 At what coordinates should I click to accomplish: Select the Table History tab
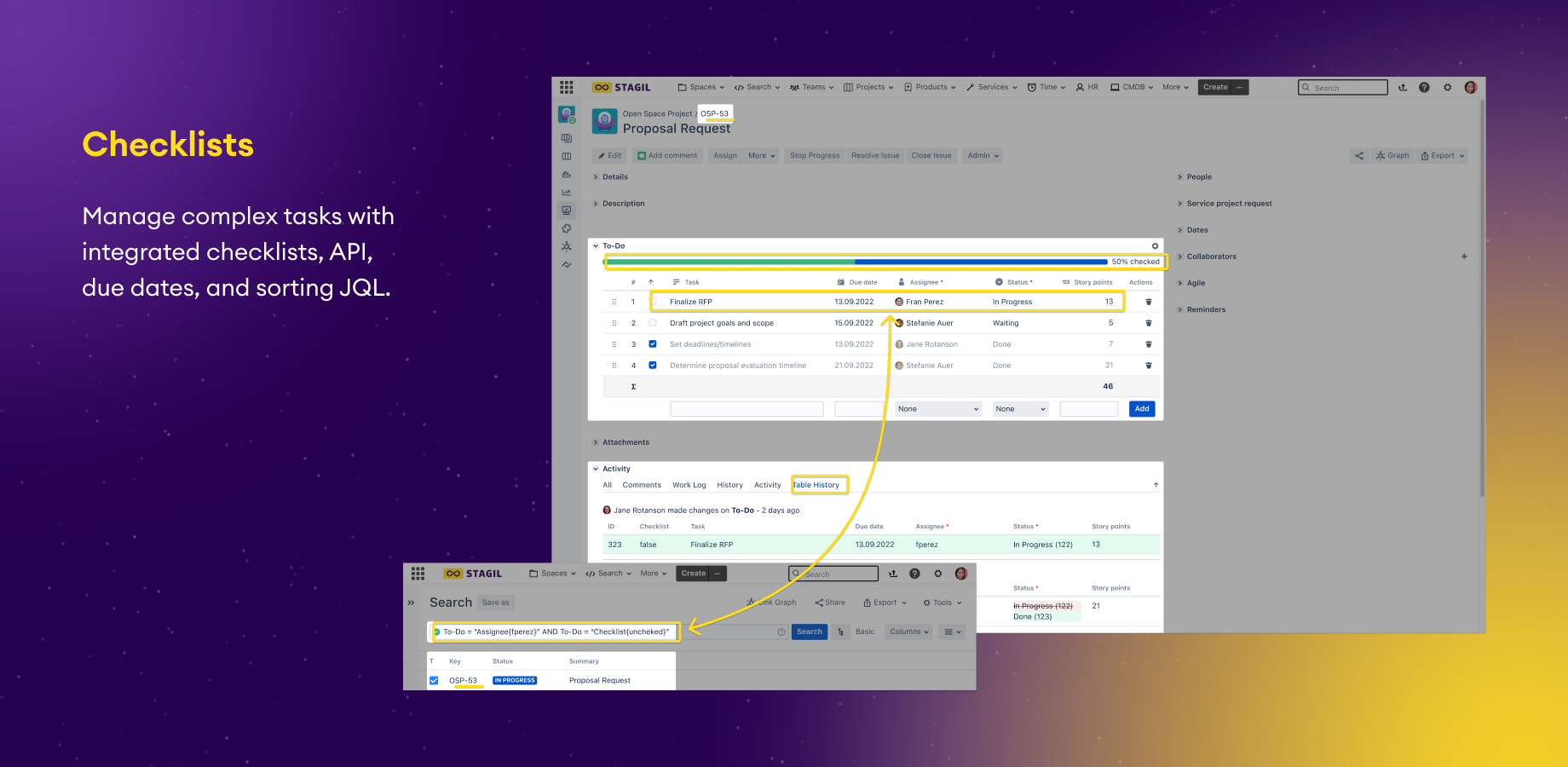click(816, 485)
